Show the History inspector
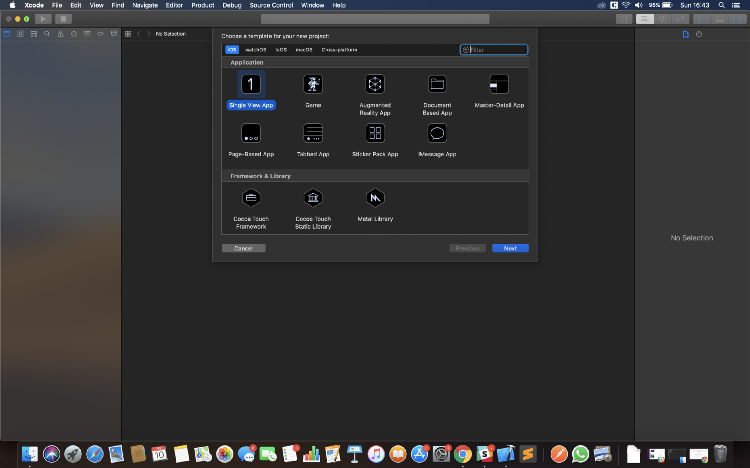750x468 pixels. coord(699,34)
